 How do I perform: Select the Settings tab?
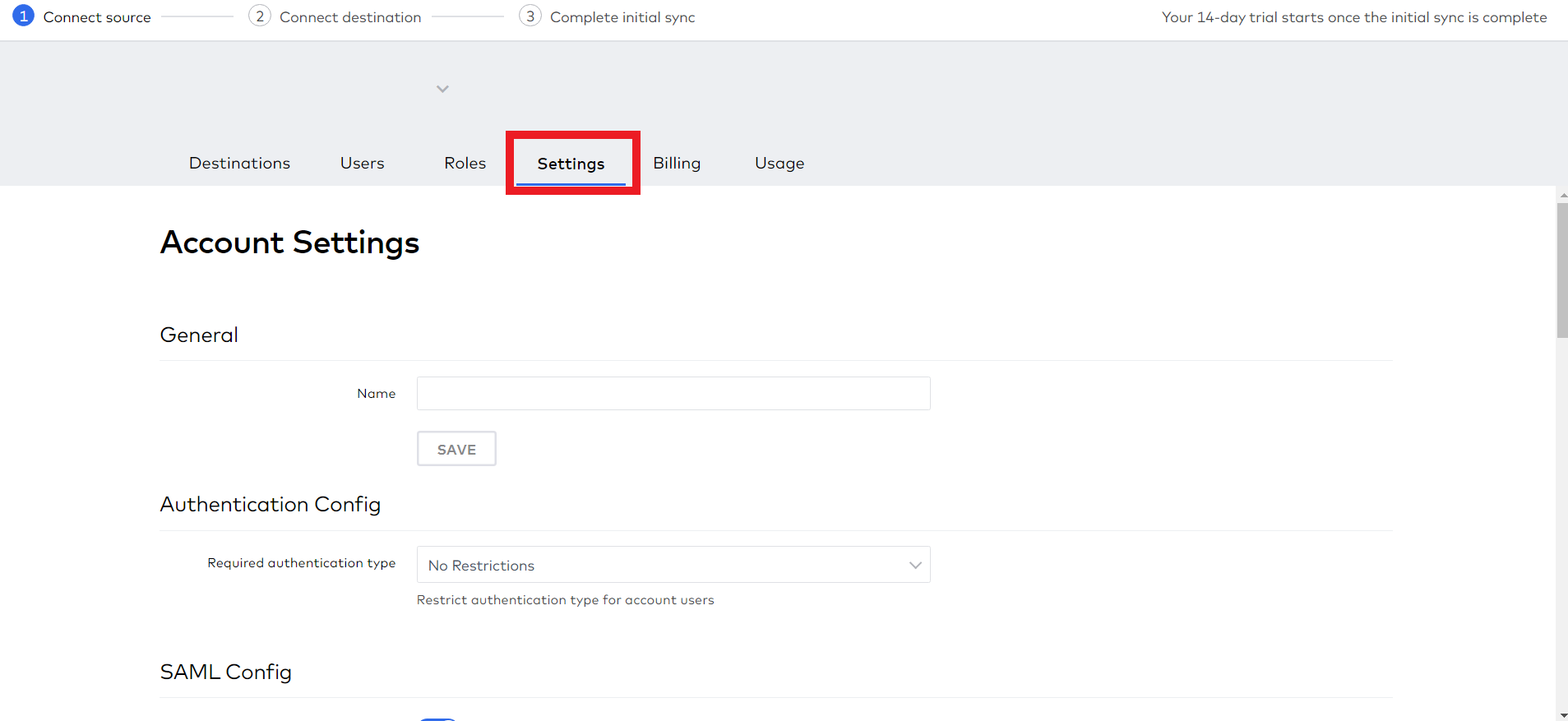click(x=571, y=164)
